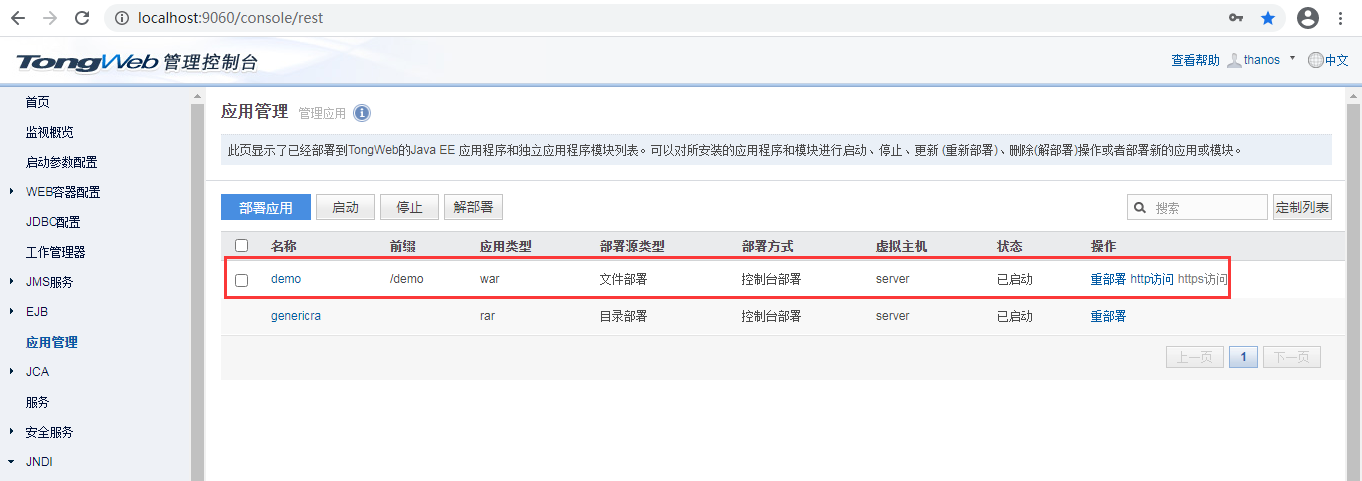Click the /demo prefix cell
The height and width of the screenshot is (481, 1362).
(407, 279)
